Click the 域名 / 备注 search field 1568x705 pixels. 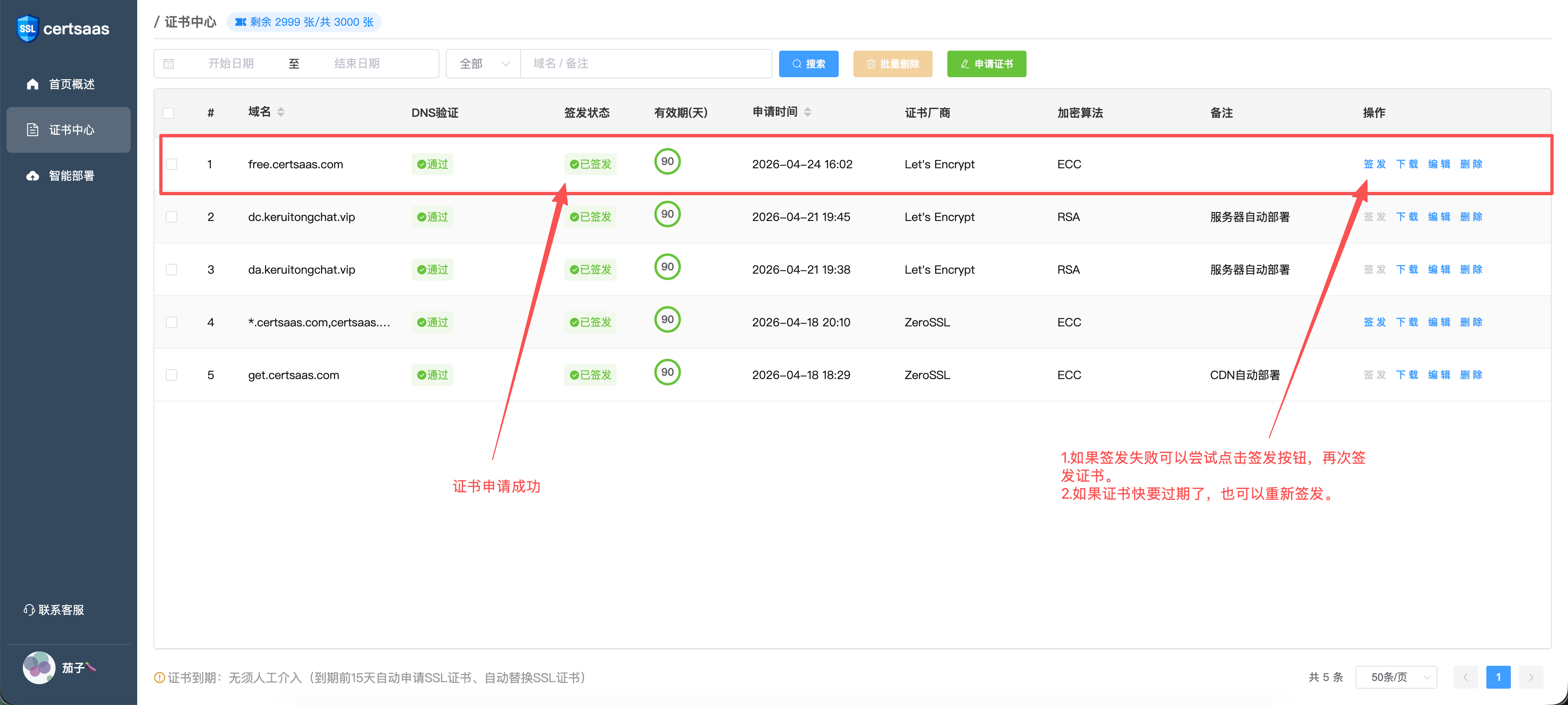tap(646, 63)
